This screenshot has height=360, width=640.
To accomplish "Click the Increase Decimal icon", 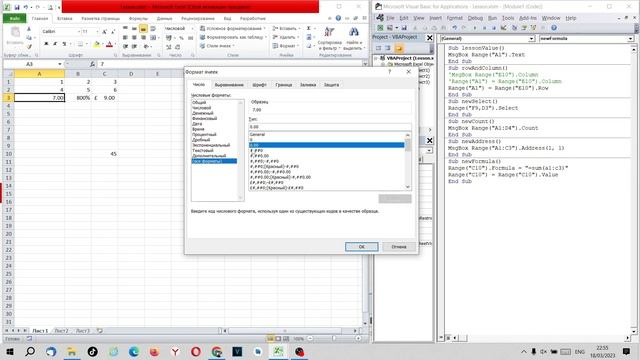I will [x=169, y=47].
